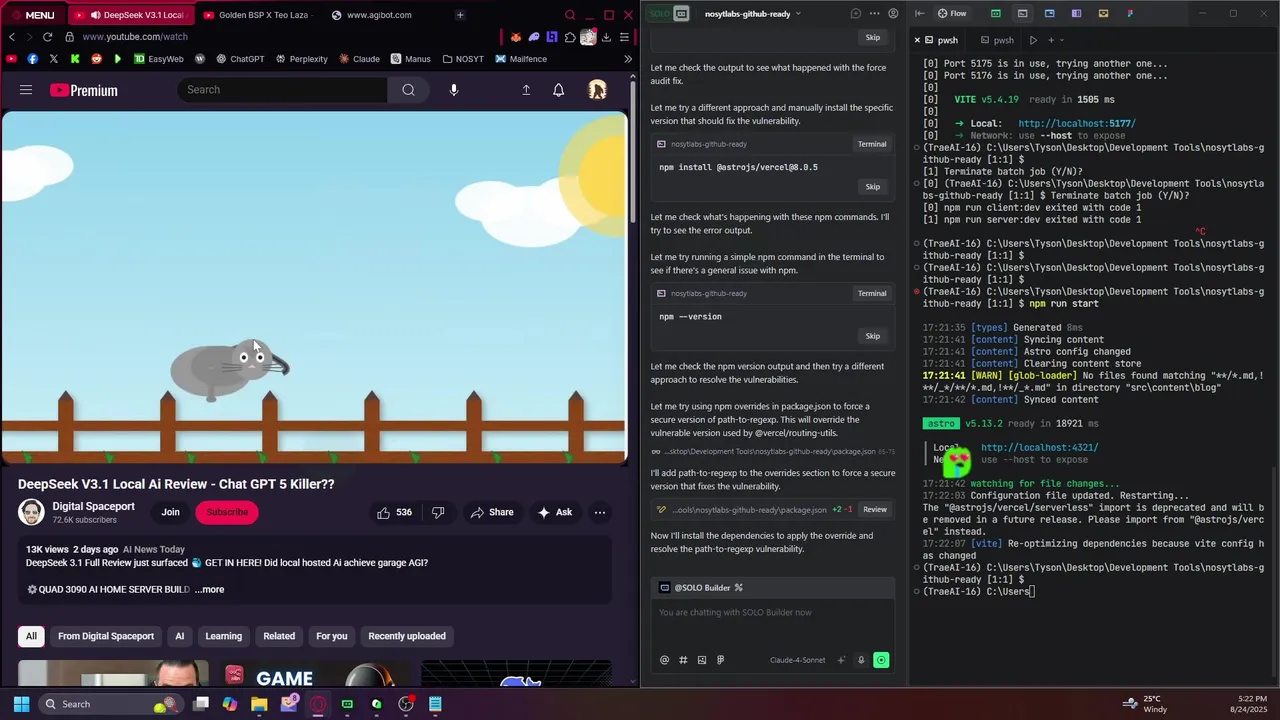Run terminal play icon next to pwsh tabs
The image size is (1280, 720).
click(x=1033, y=40)
